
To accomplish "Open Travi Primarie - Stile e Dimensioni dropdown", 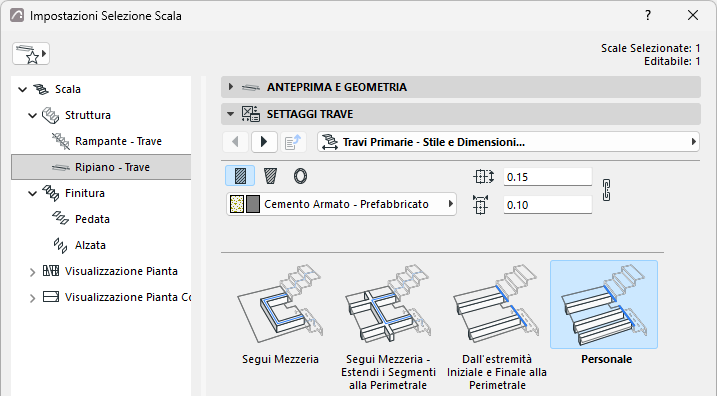I will 508,142.
